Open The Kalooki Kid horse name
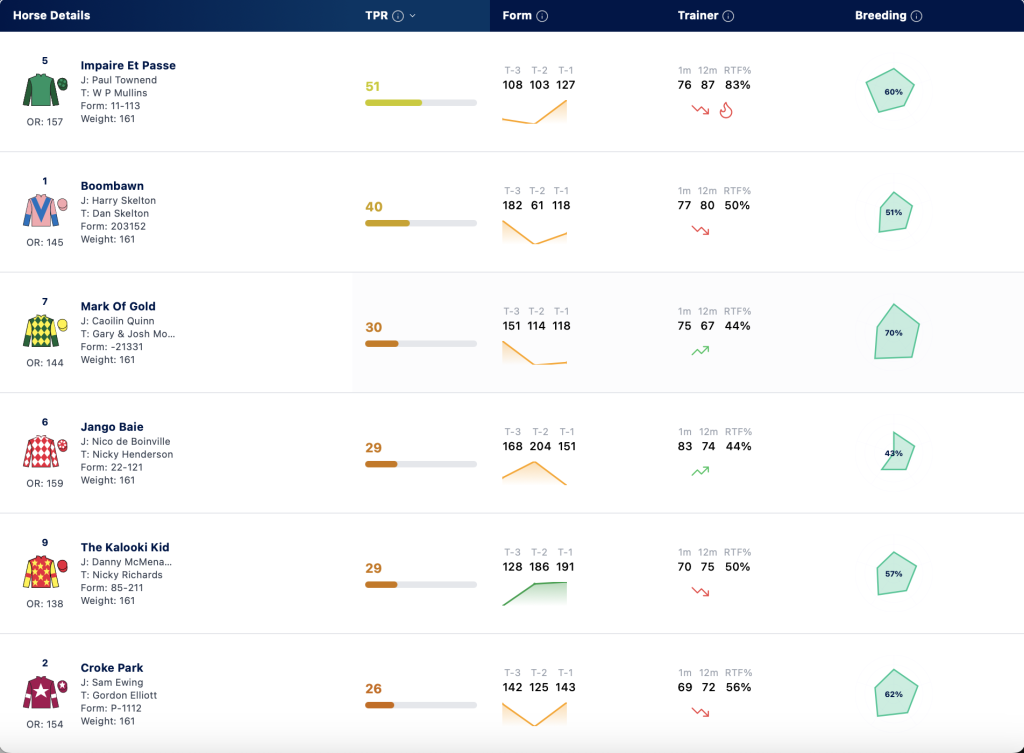 [125, 547]
